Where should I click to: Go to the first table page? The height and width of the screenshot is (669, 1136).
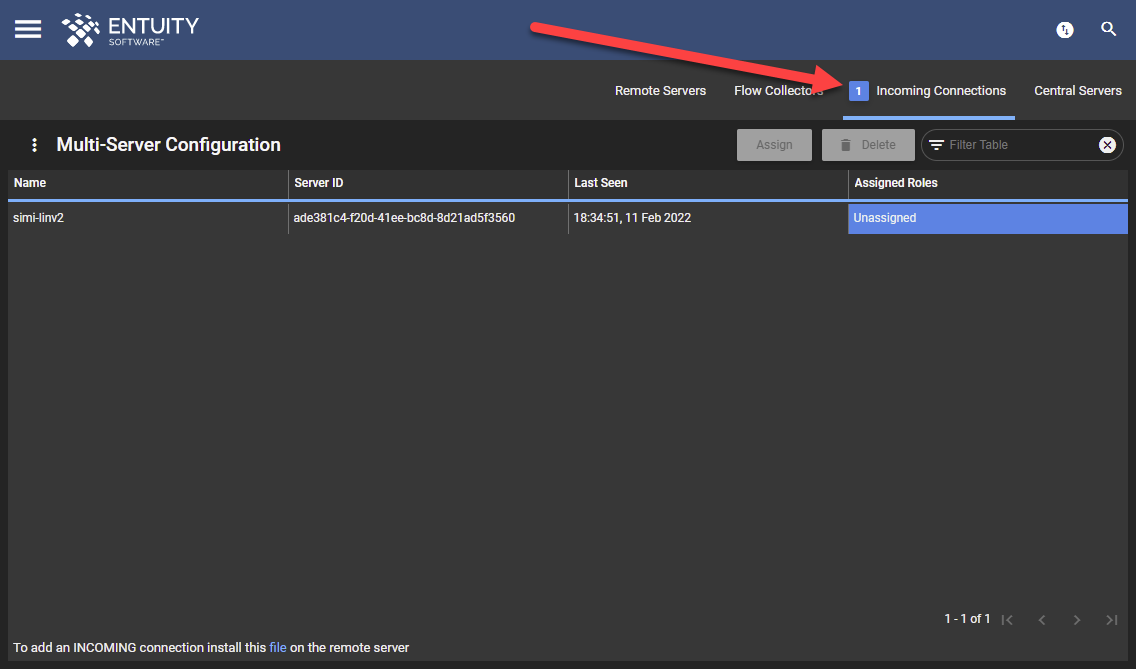tap(1007, 620)
